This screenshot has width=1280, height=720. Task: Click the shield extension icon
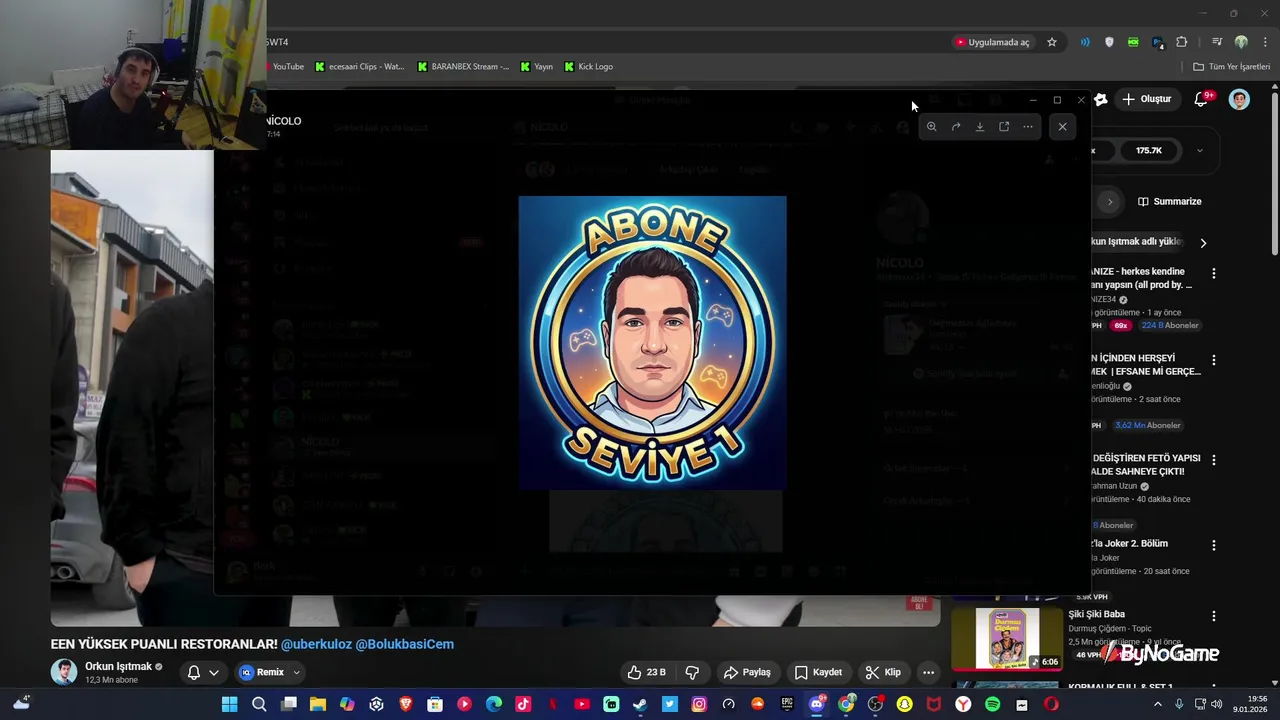pyautogui.click(x=1109, y=42)
